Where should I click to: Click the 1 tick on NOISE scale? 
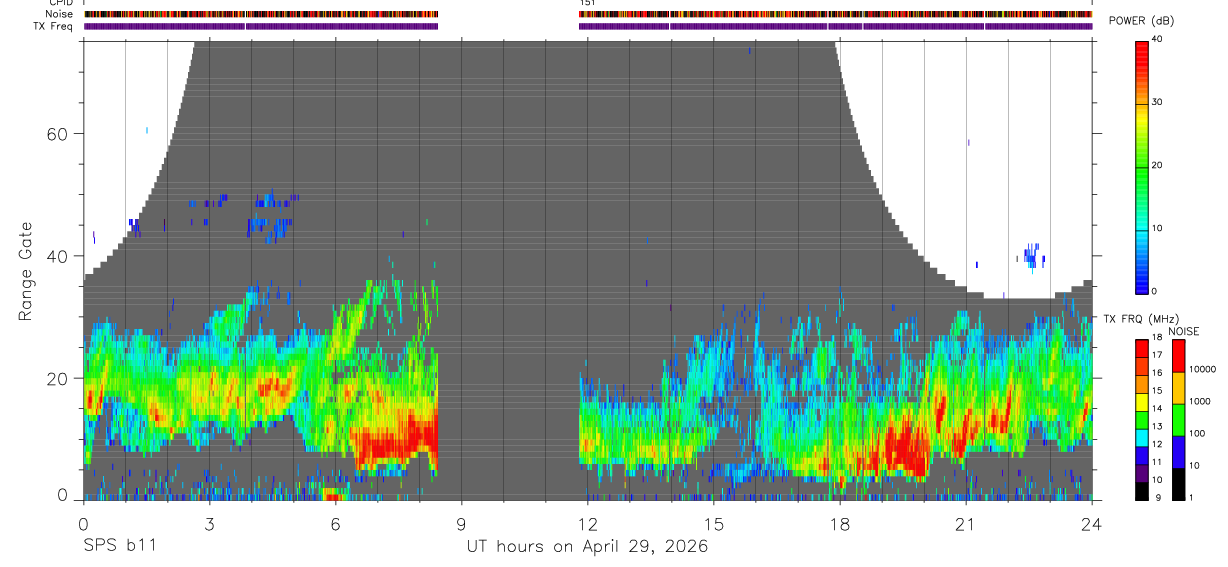pyautogui.click(x=1191, y=497)
